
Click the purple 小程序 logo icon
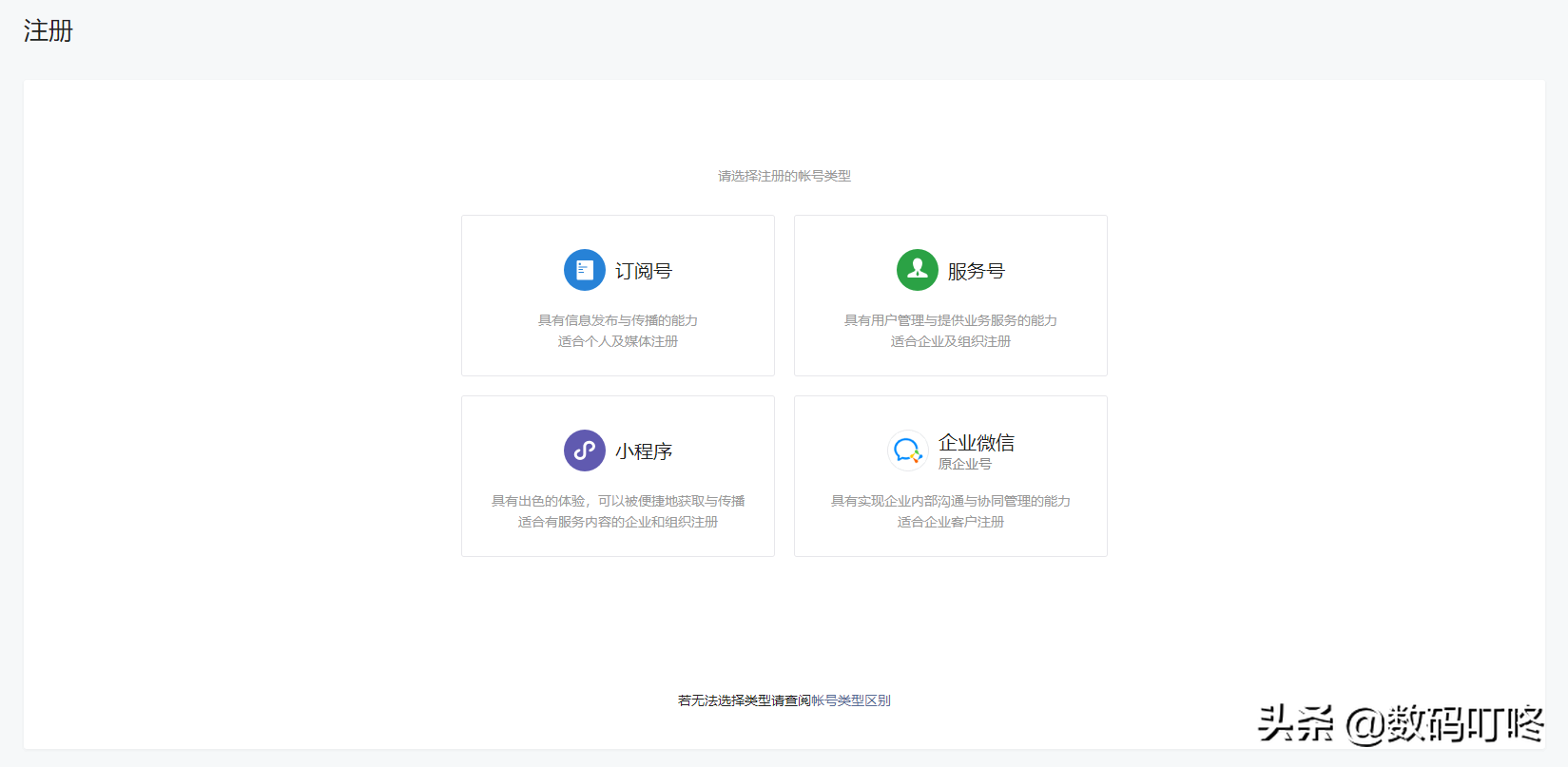tap(585, 451)
